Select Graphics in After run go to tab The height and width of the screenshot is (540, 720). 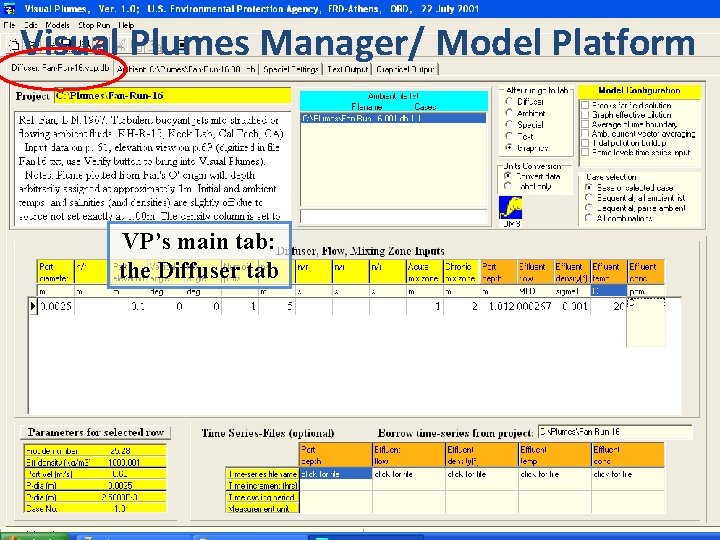tap(509, 148)
